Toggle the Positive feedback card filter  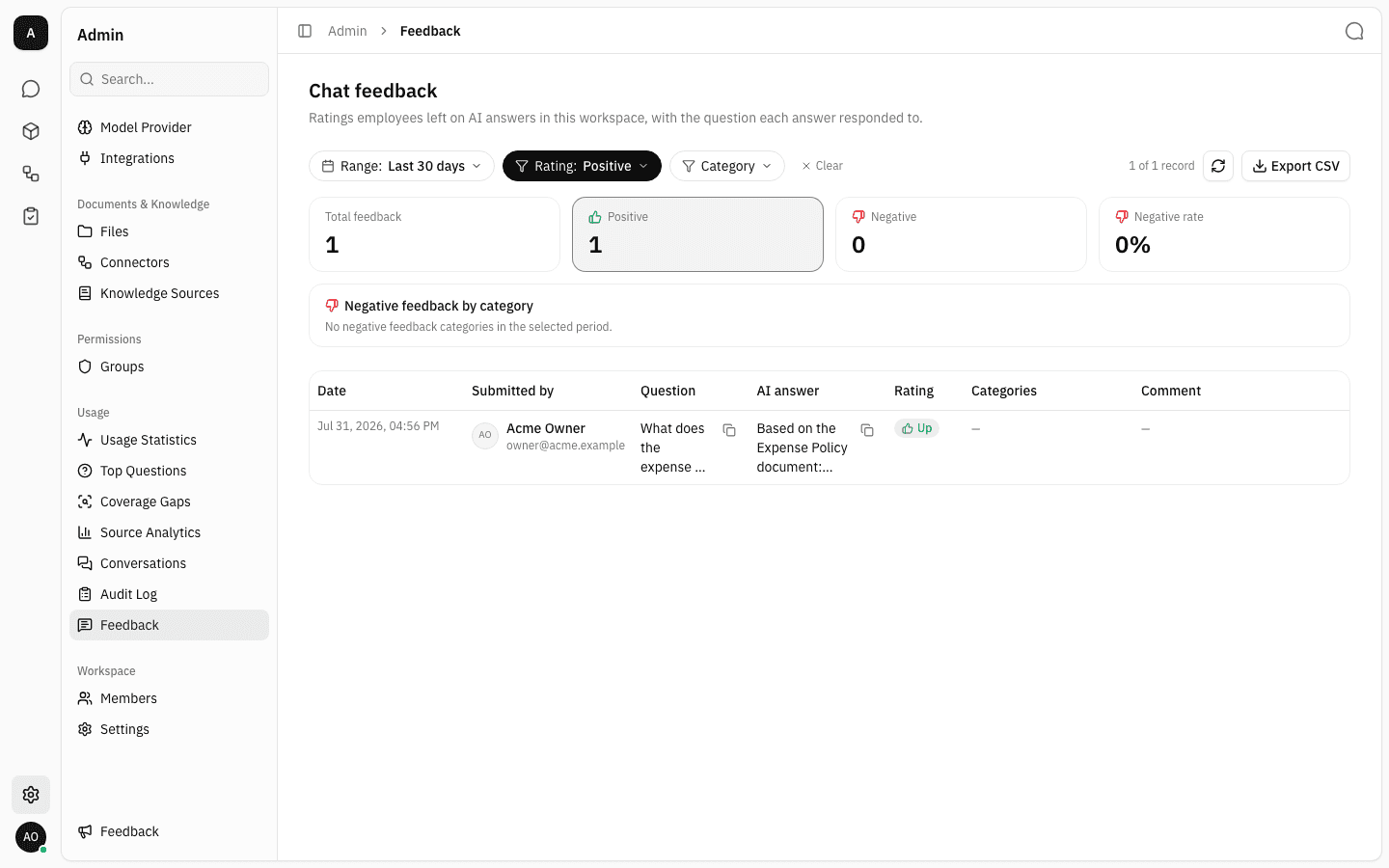697,234
